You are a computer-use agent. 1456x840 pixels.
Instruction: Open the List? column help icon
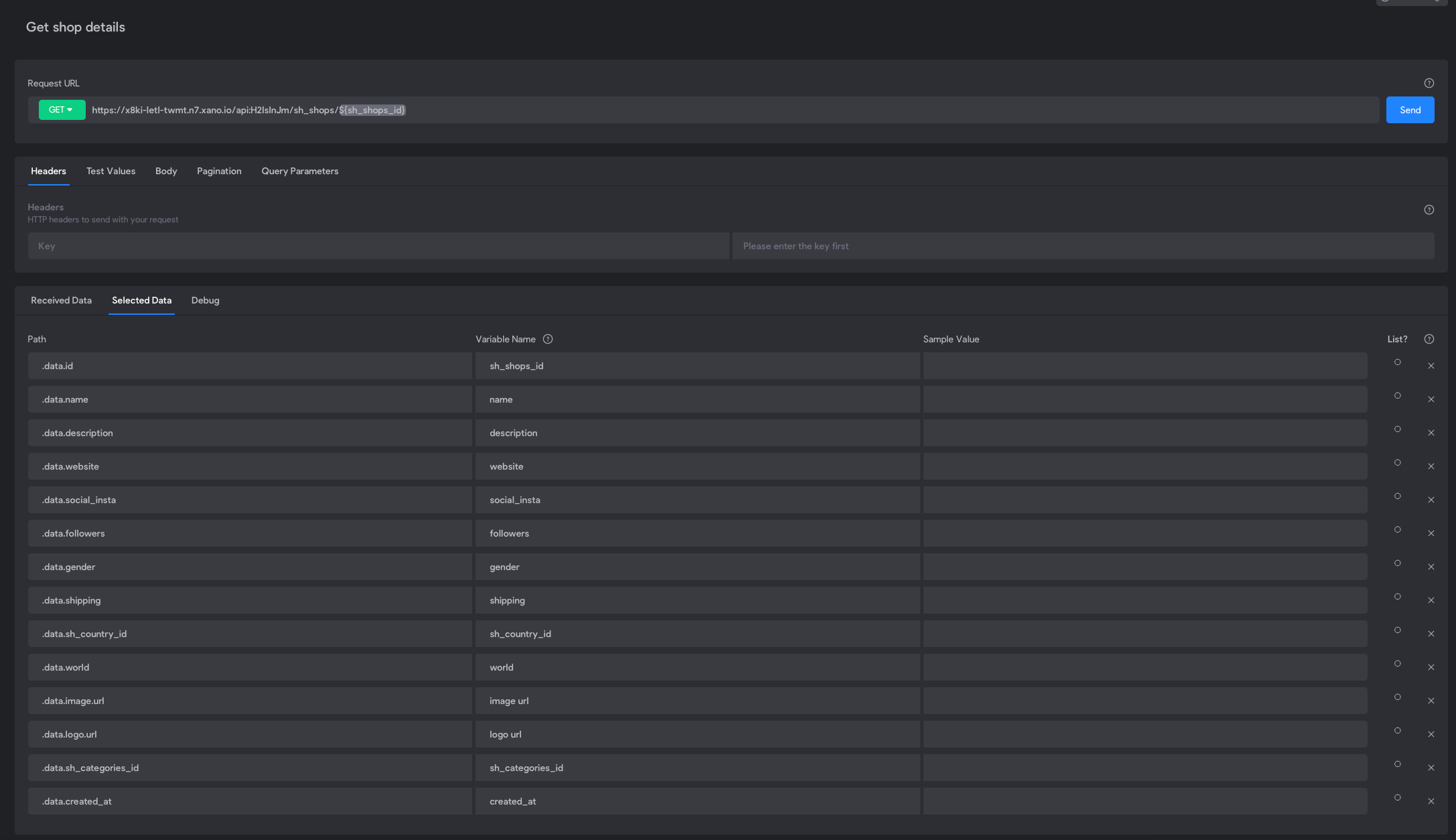1429,339
